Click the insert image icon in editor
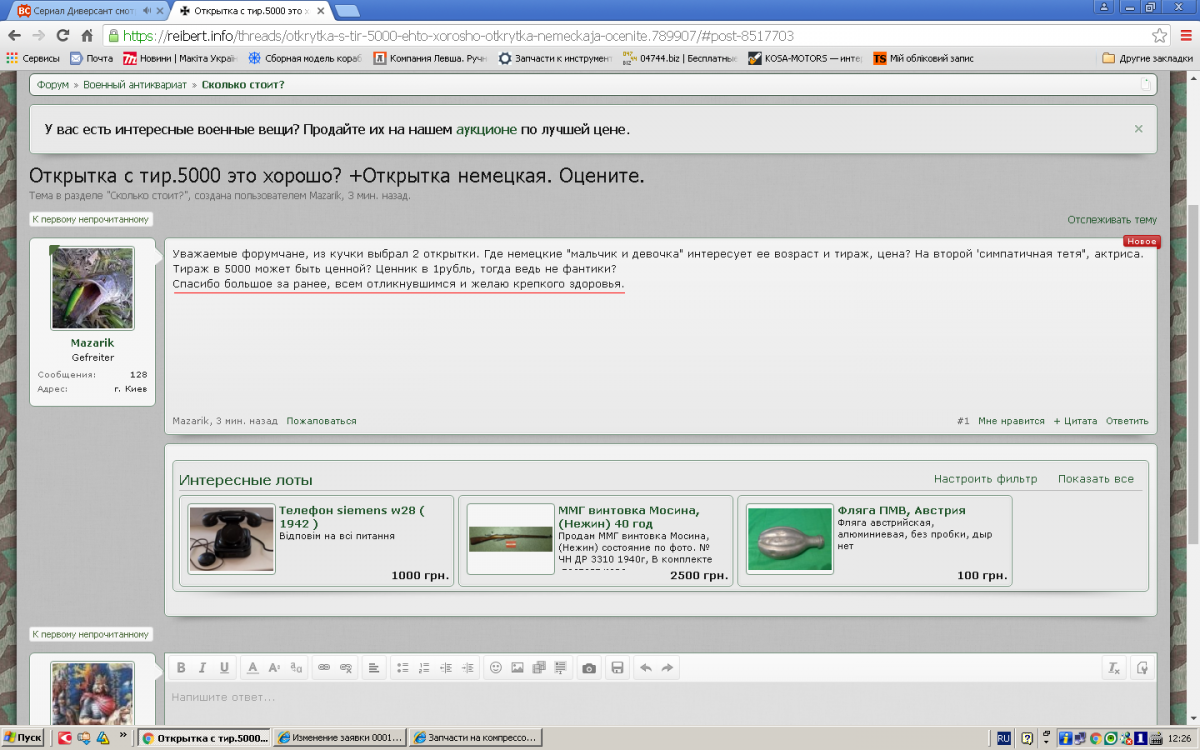Image resolution: width=1200 pixels, height=750 pixels. point(517,668)
